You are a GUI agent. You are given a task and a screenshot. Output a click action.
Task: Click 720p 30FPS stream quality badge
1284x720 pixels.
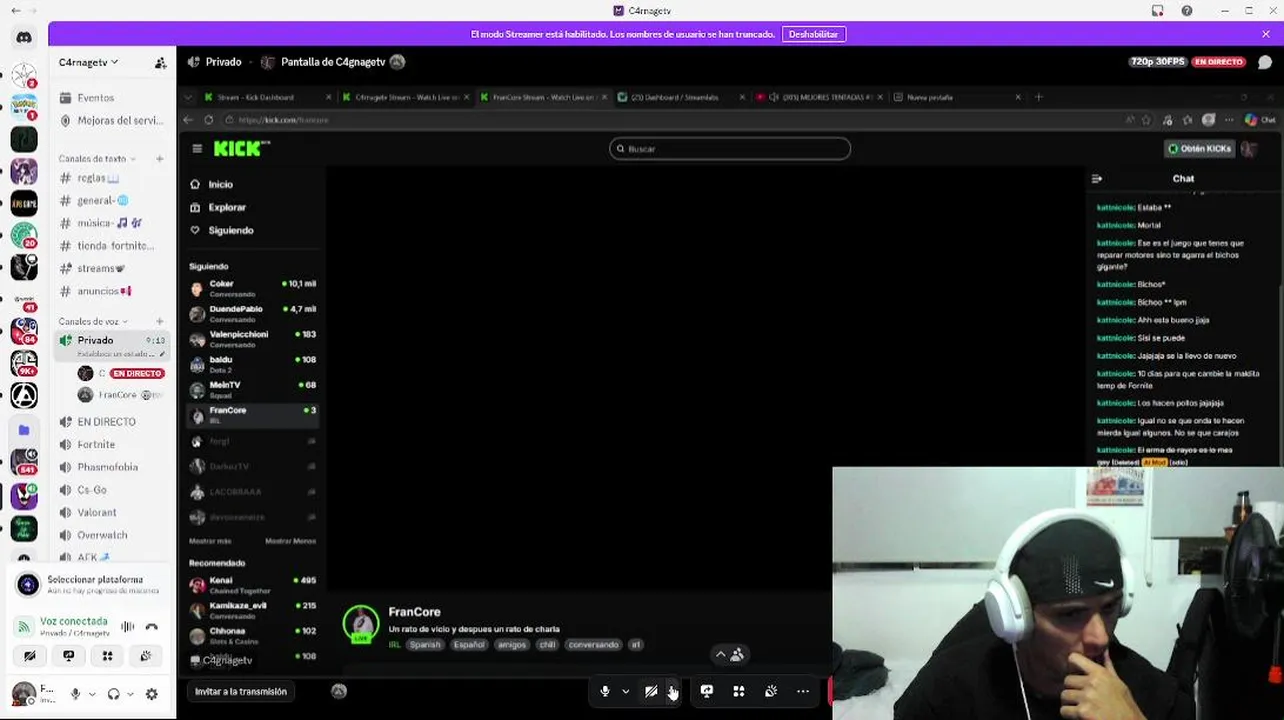pos(1157,62)
